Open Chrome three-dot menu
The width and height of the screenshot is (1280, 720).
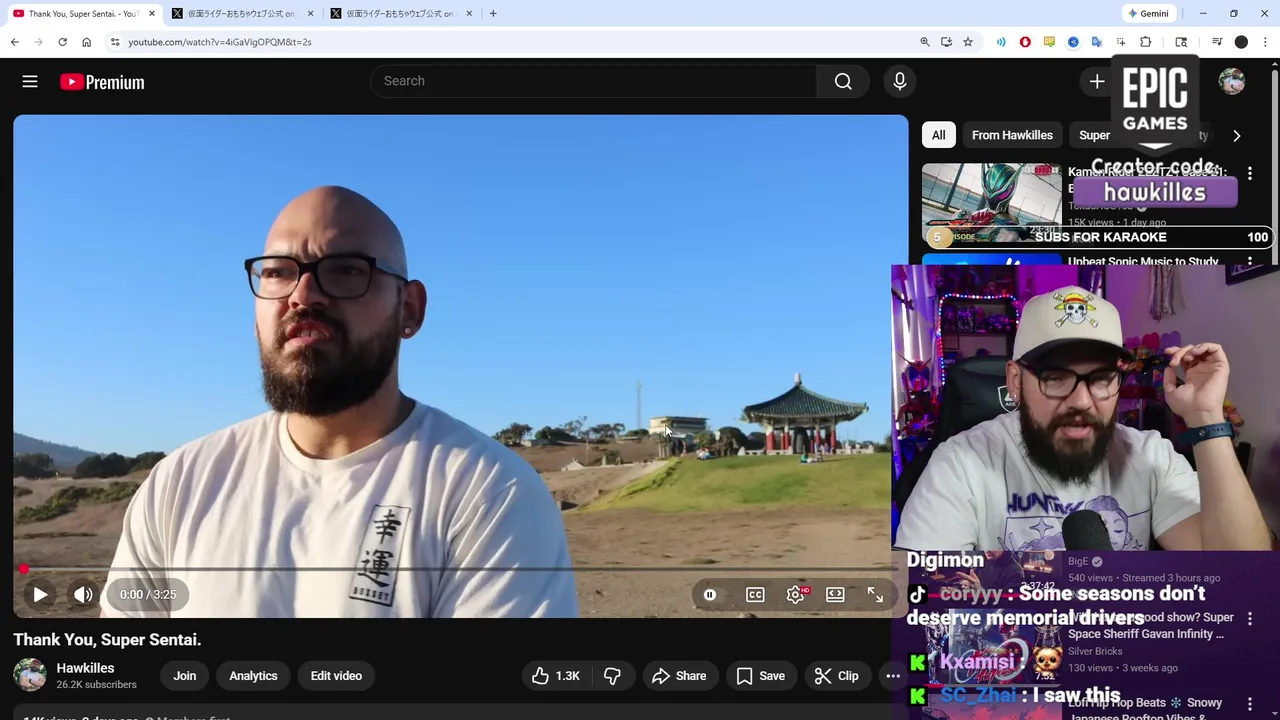(x=1266, y=42)
